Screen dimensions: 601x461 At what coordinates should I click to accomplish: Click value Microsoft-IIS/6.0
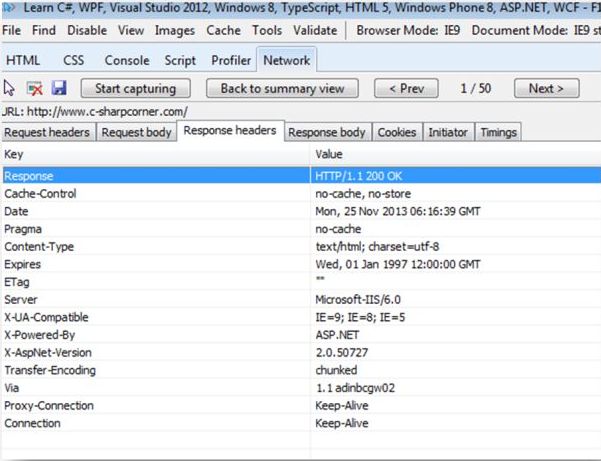coord(358,299)
